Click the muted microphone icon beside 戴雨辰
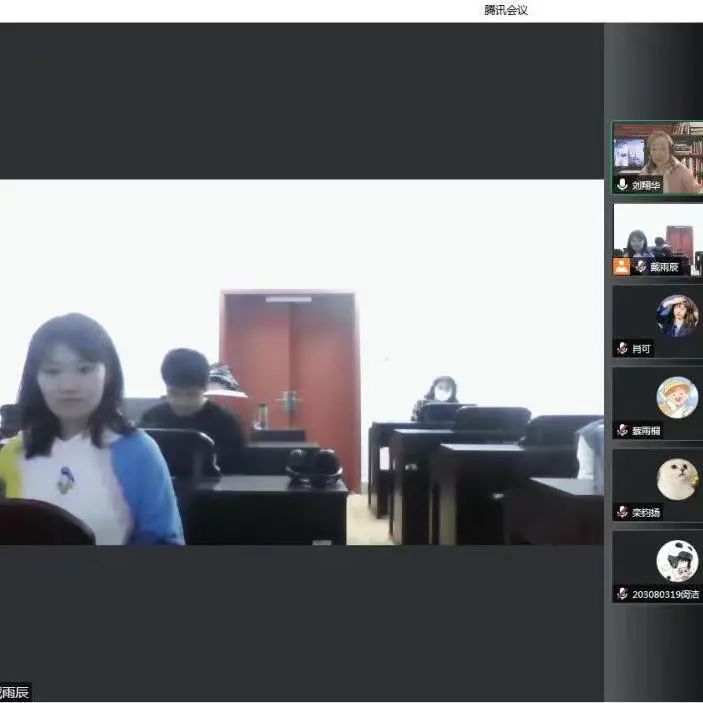703x703 pixels. click(x=640, y=267)
